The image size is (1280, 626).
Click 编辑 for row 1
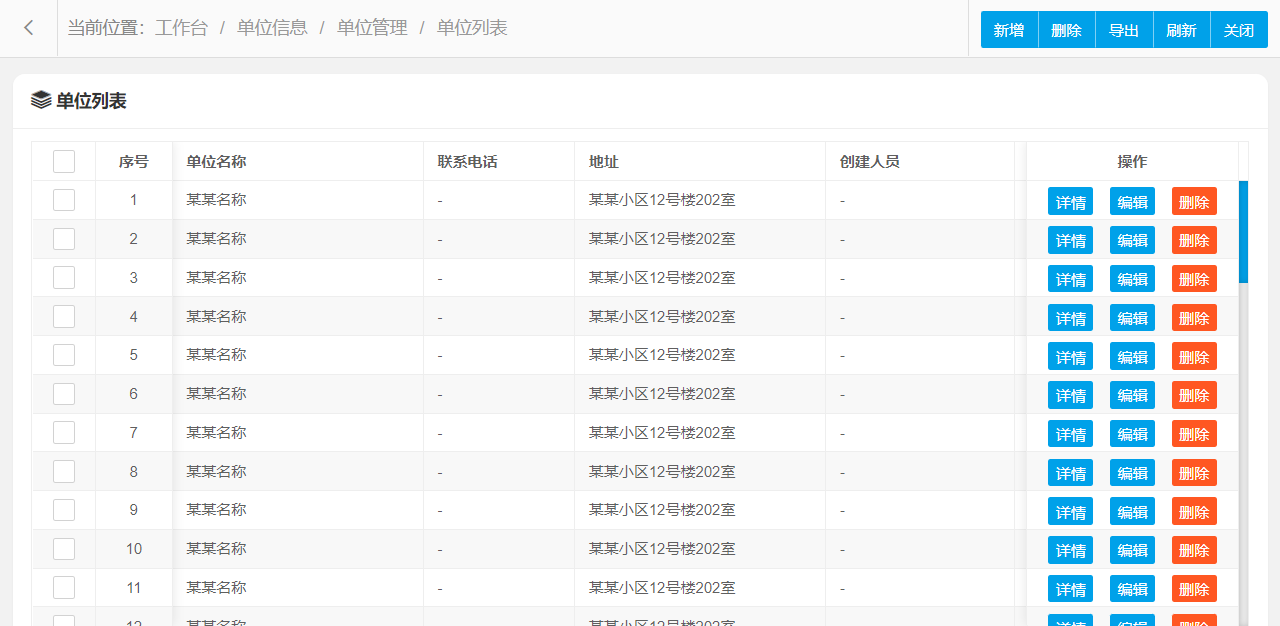(x=1132, y=201)
